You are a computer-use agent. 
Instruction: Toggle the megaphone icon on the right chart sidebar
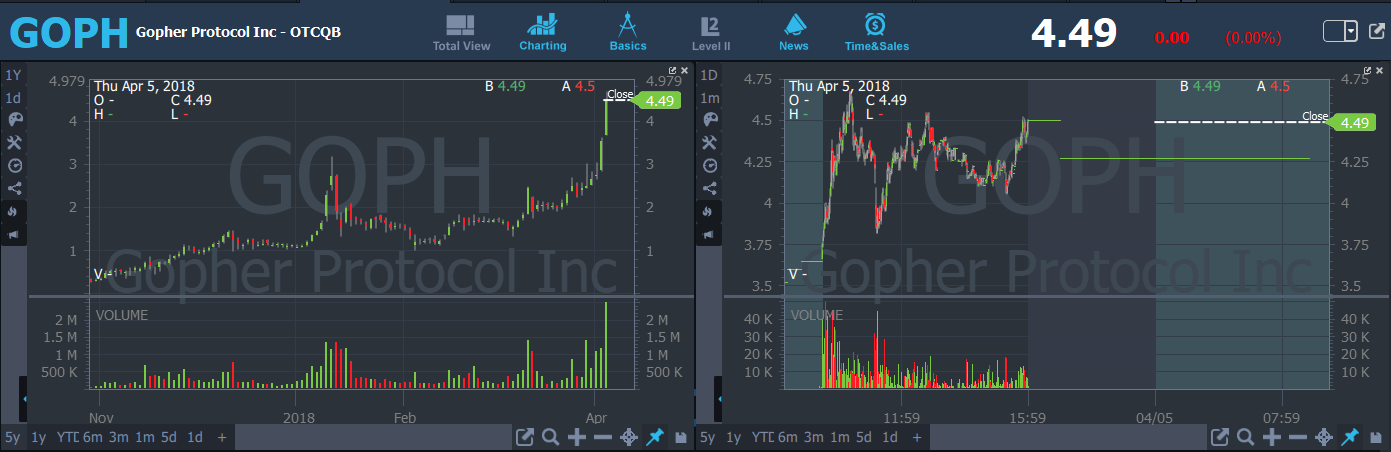(x=710, y=234)
